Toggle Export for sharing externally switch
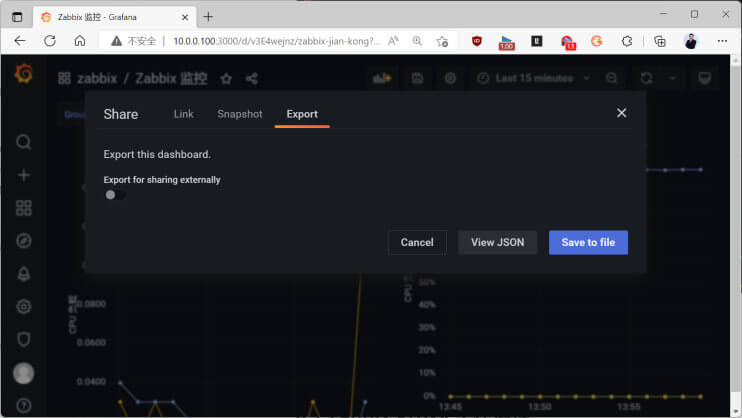This screenshot has height=418, width=742. 115,195
